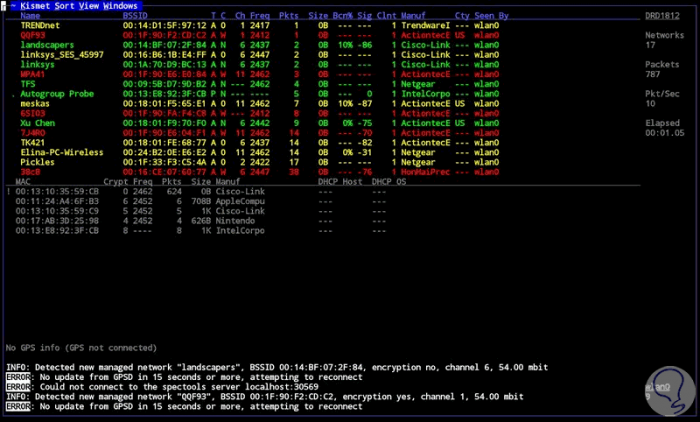Click the QQF93 detected network INFO message

tap(265, 397)
